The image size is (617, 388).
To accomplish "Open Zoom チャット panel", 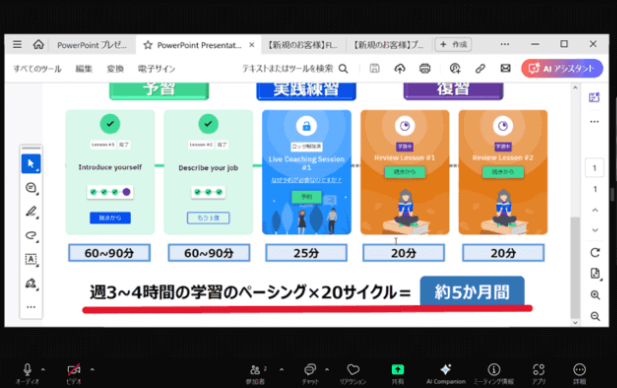I will coord(310,374).
